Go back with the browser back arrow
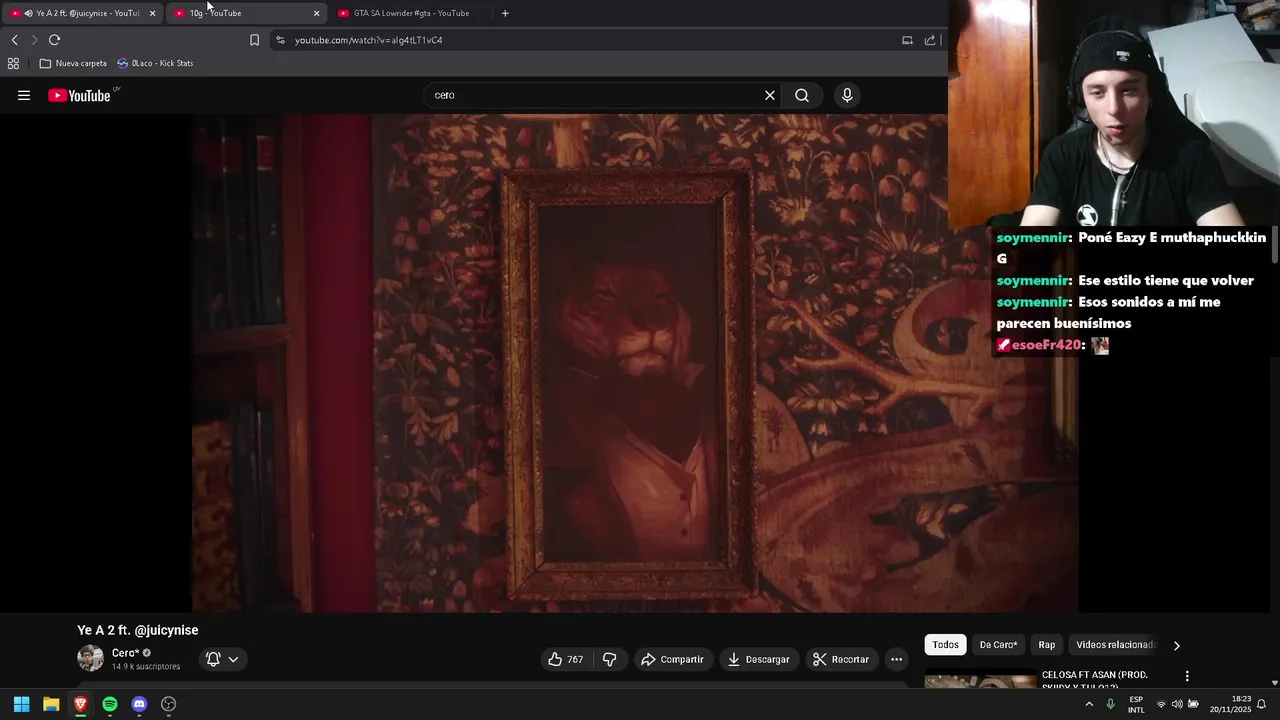 click(x=15, y=40)
